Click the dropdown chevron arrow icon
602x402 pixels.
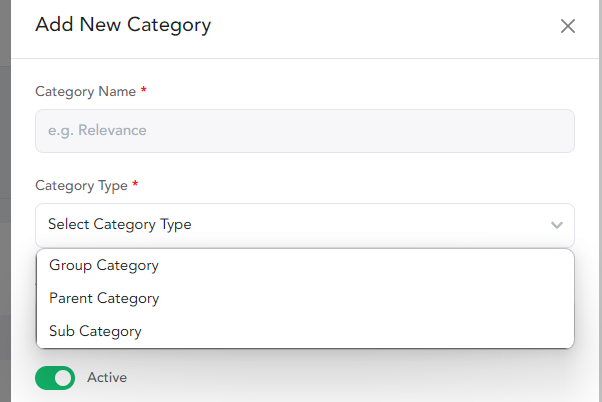pos(557,225)
